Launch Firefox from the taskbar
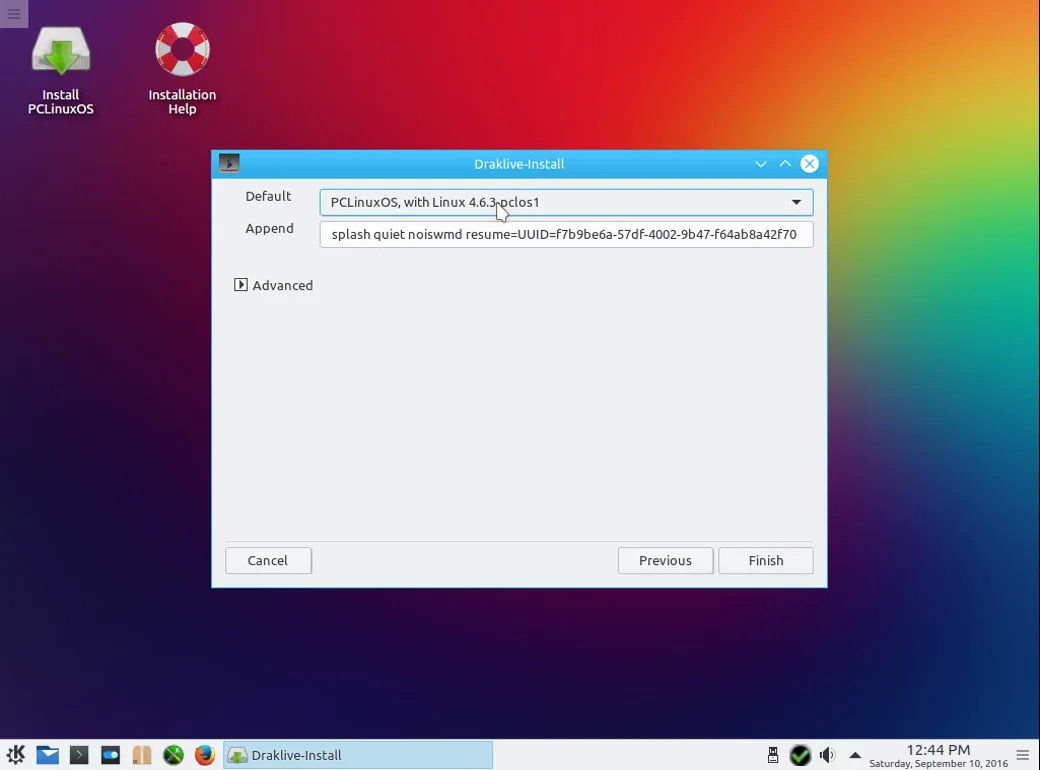1040x770 pixels. pos(205,755)
